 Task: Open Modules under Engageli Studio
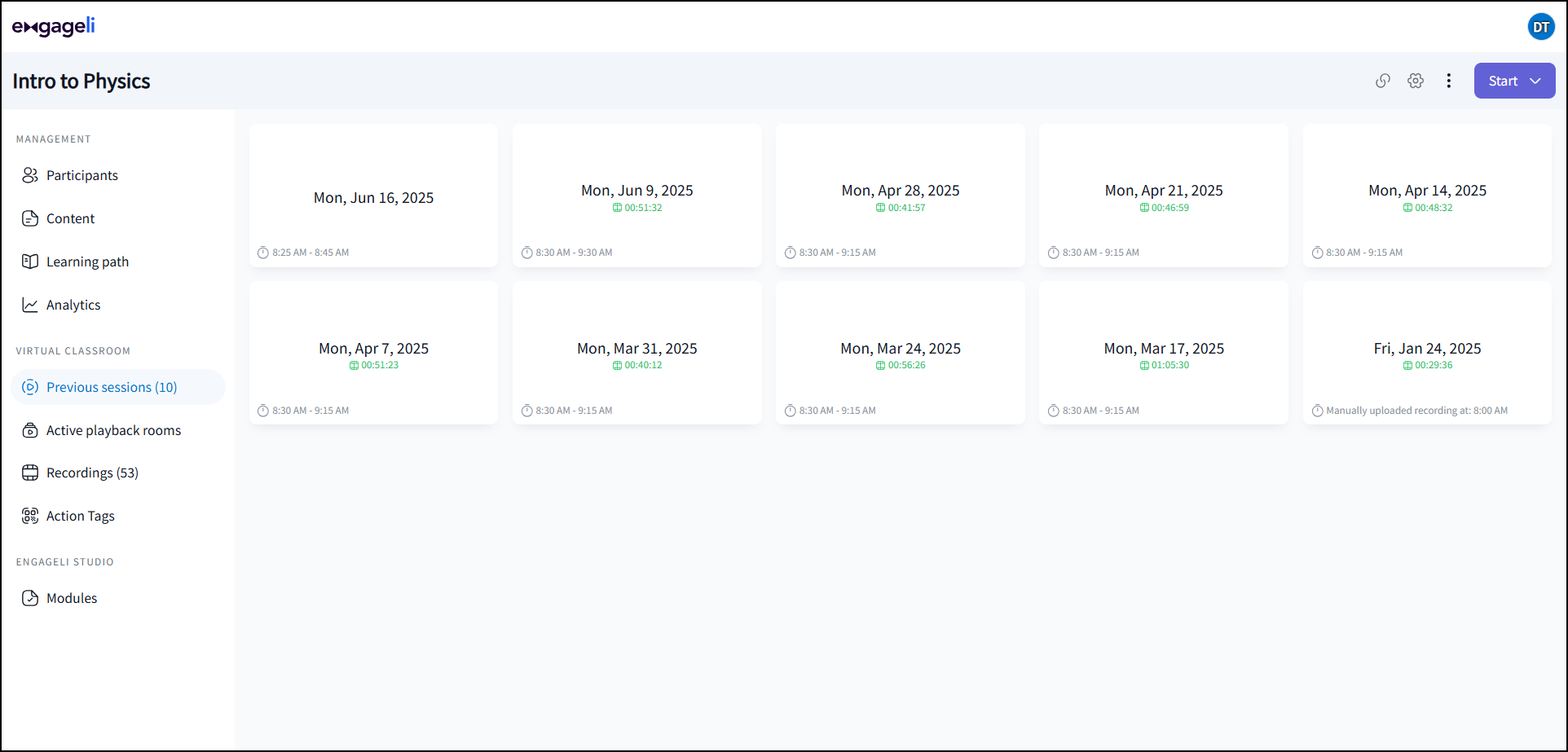pyautogui.click(x=72, y=598)
